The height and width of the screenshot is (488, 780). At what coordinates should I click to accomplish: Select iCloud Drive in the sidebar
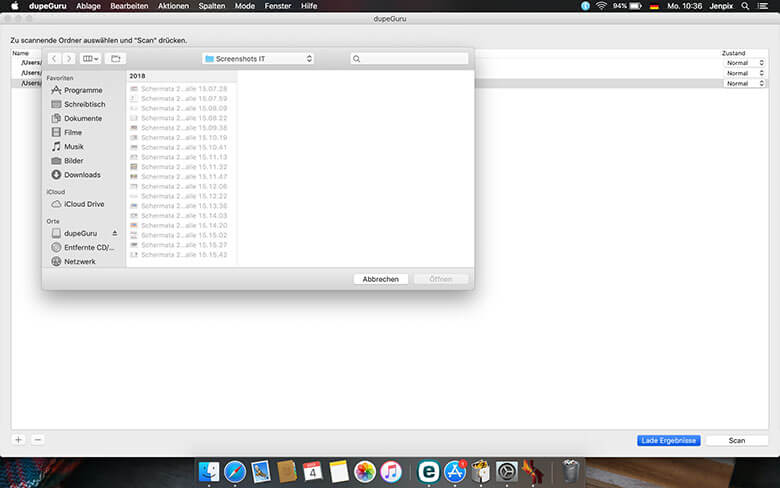coord(83,204)
